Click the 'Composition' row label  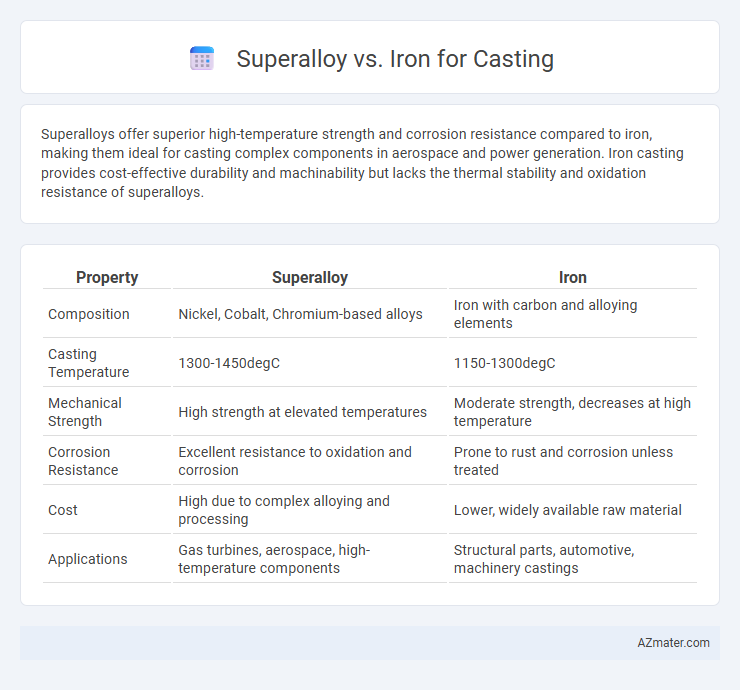tap(89, 314)
